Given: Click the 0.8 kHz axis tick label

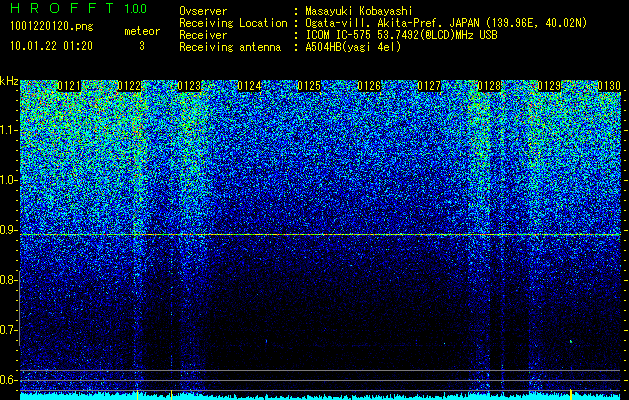Looking at the screenshot, I should [9, 280].
